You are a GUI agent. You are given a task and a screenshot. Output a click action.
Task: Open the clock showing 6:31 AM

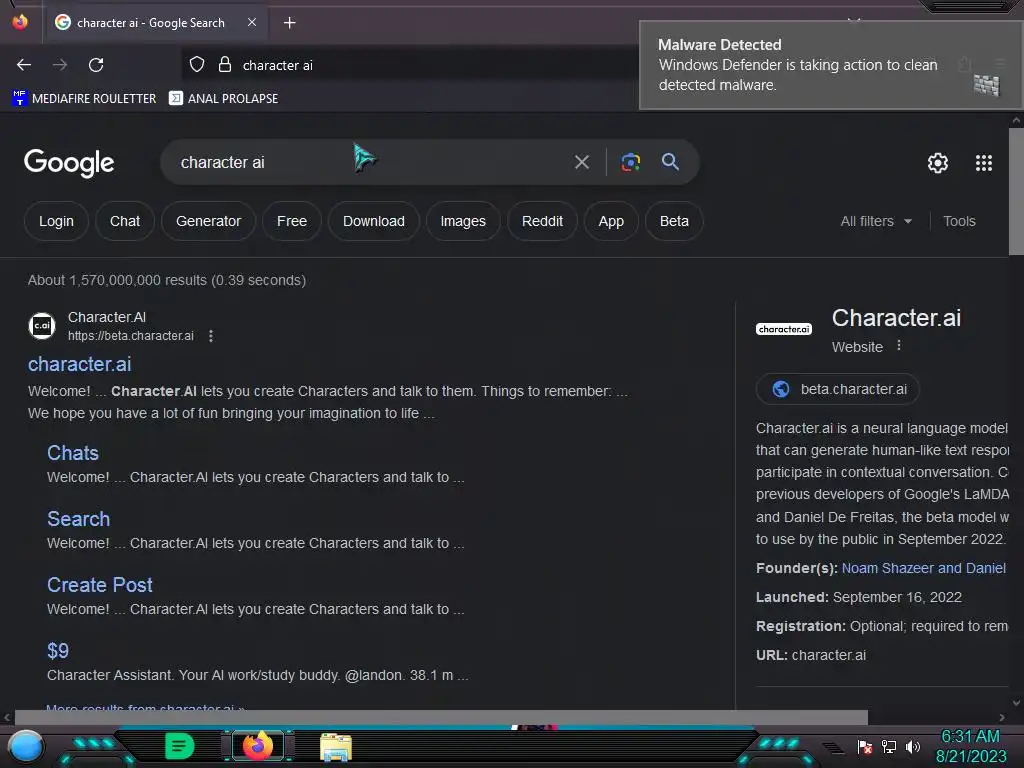(x=970, y=746)
